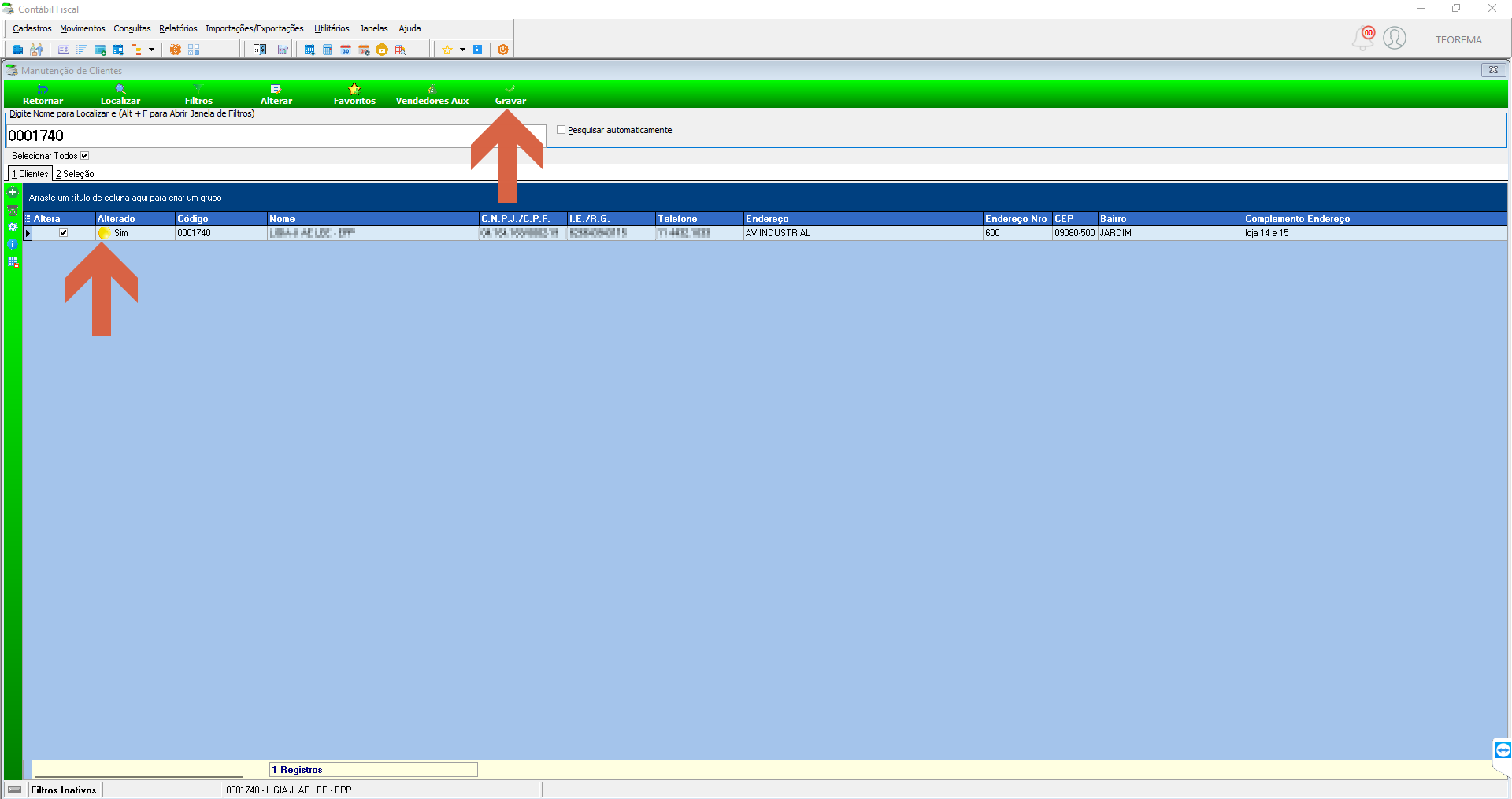Open the Relatórios menu
Screen dimensions: 1512x799
(178, 28)
